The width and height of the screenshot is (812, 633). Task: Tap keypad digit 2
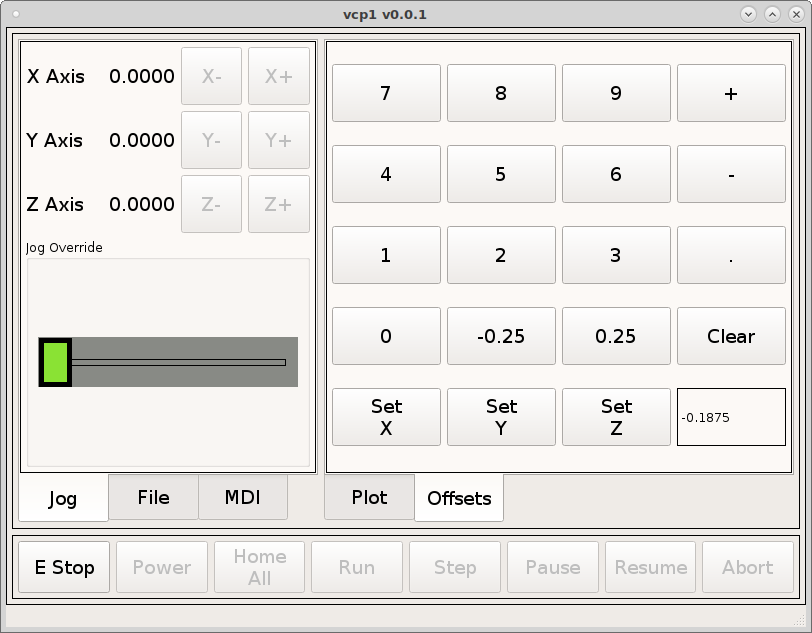pos(501,255)
